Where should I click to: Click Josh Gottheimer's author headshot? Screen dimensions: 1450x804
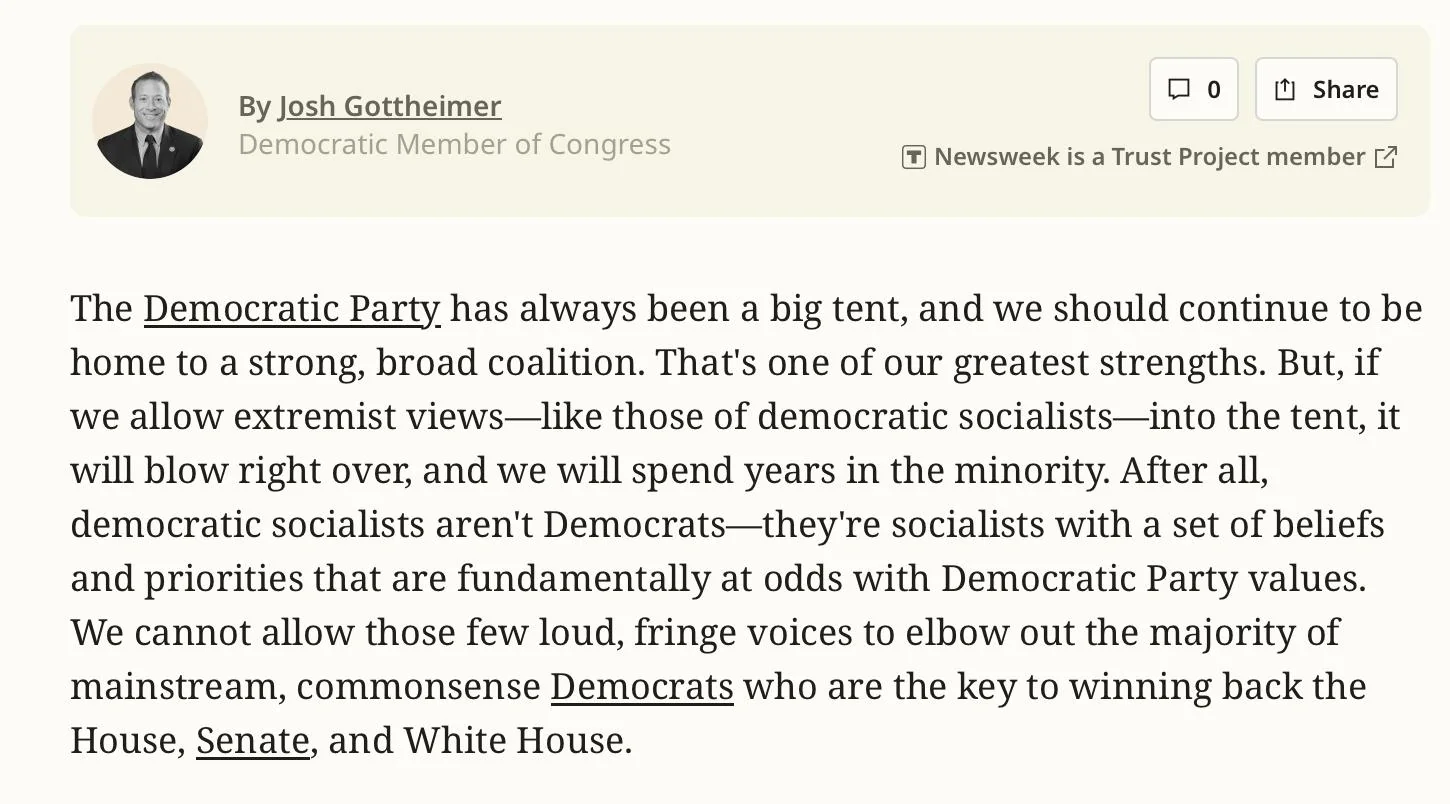[x=150, y=122]
